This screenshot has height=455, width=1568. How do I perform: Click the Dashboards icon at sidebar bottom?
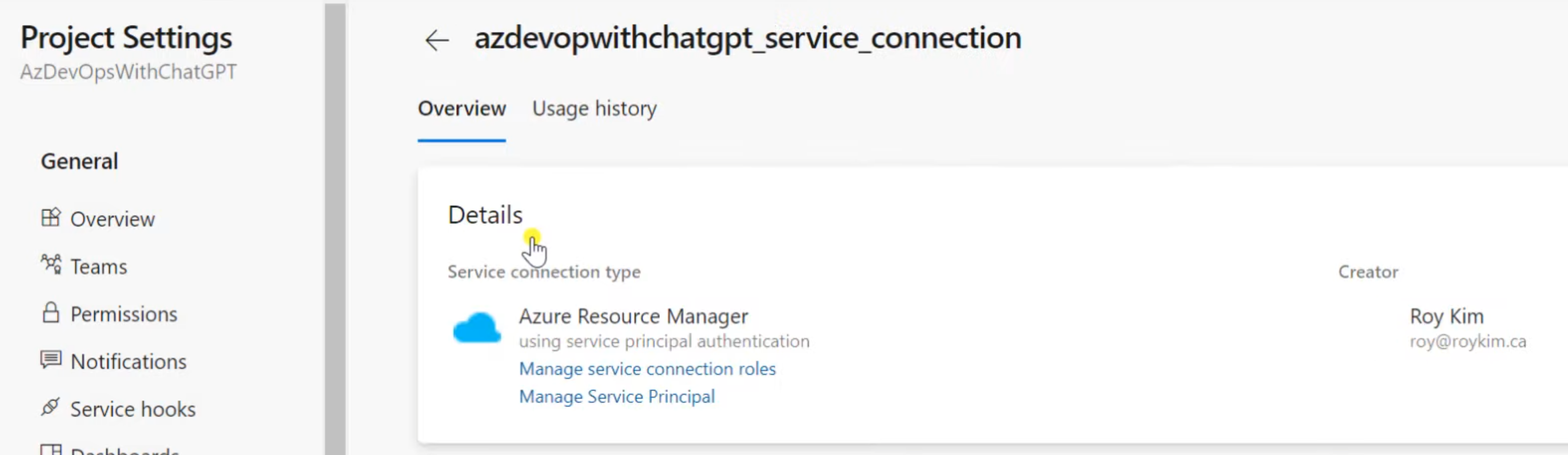tap(51, 450)
